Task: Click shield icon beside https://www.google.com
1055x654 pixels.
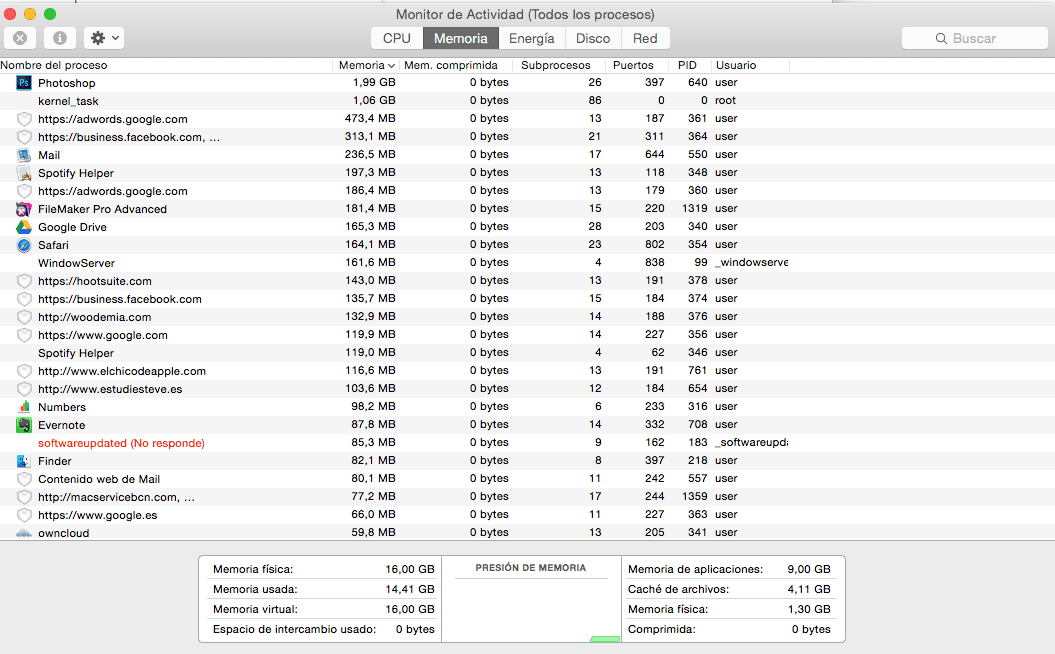Action: click(24, 335)
